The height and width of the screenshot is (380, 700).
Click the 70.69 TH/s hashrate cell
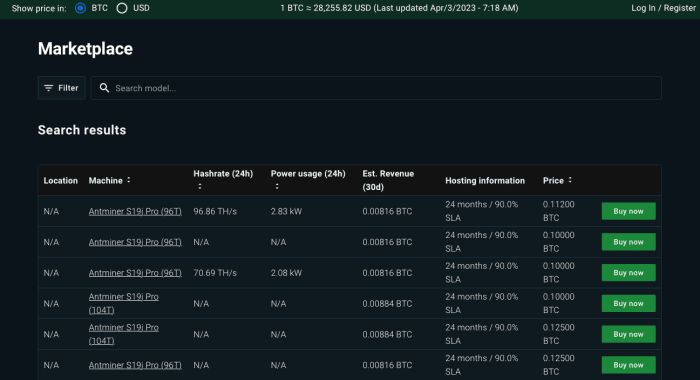(x=215, y=273)
